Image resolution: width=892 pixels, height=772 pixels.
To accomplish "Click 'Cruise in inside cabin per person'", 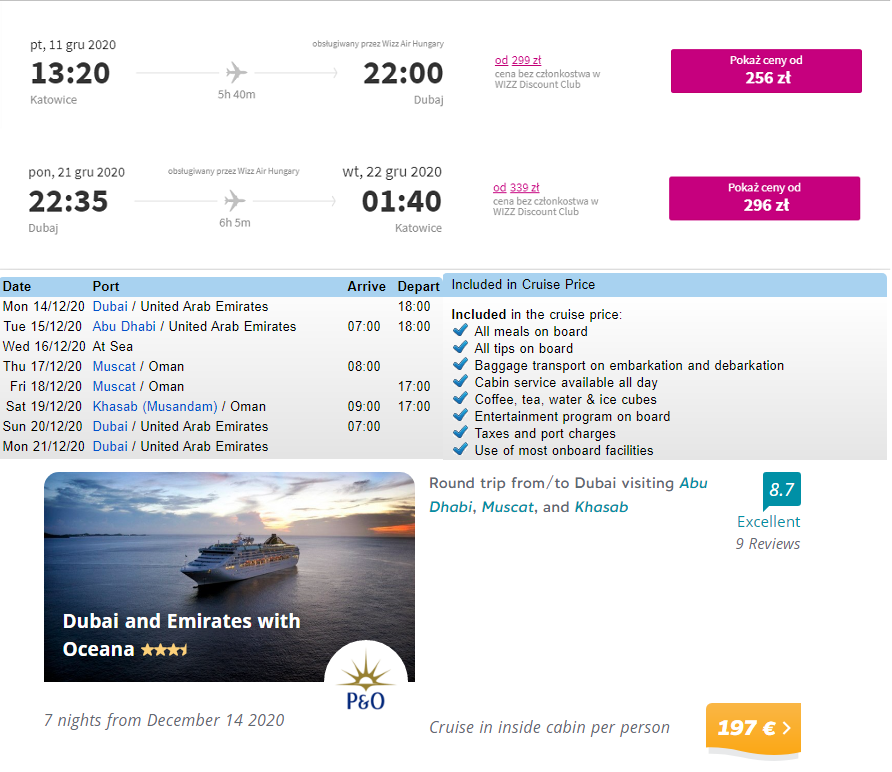I will tap(550, 728).
